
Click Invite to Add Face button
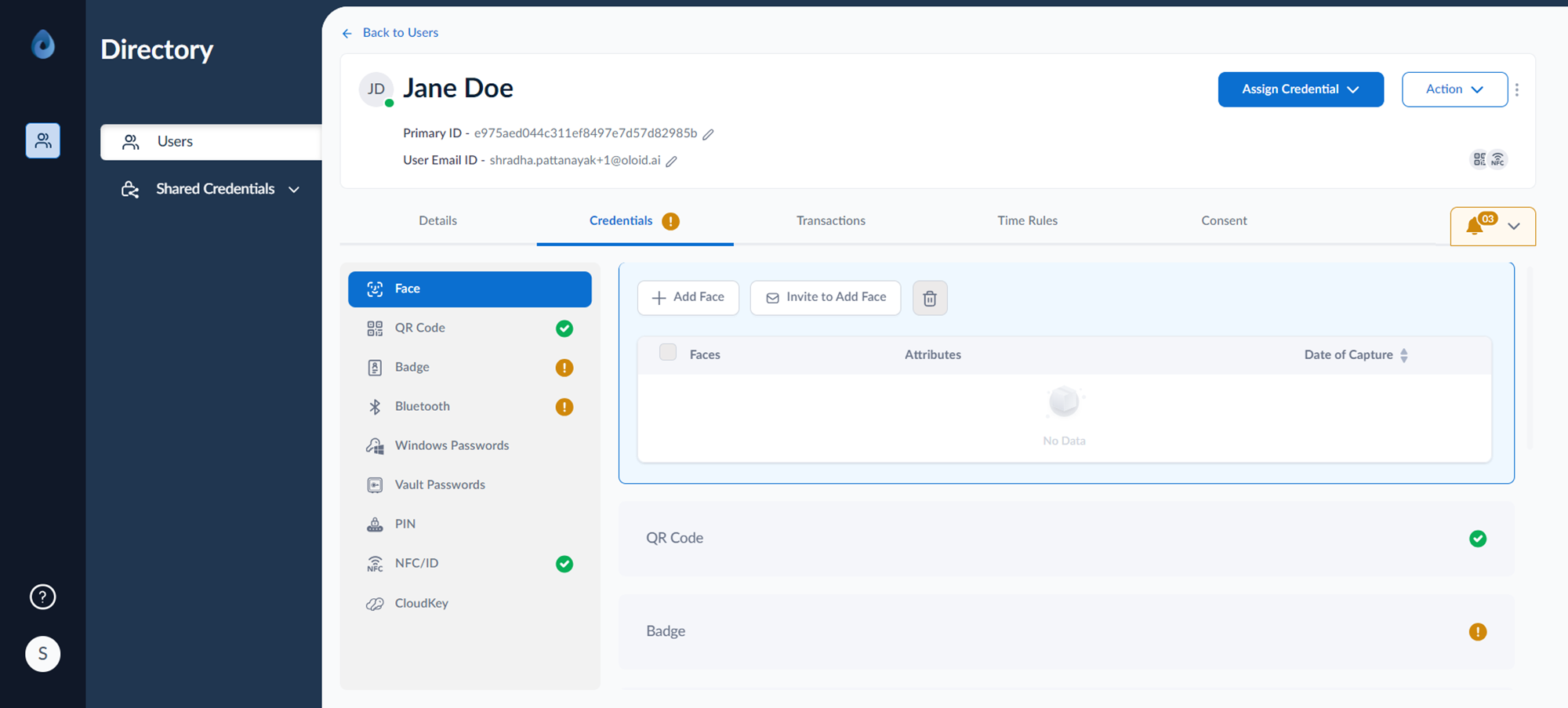[826, 298]
